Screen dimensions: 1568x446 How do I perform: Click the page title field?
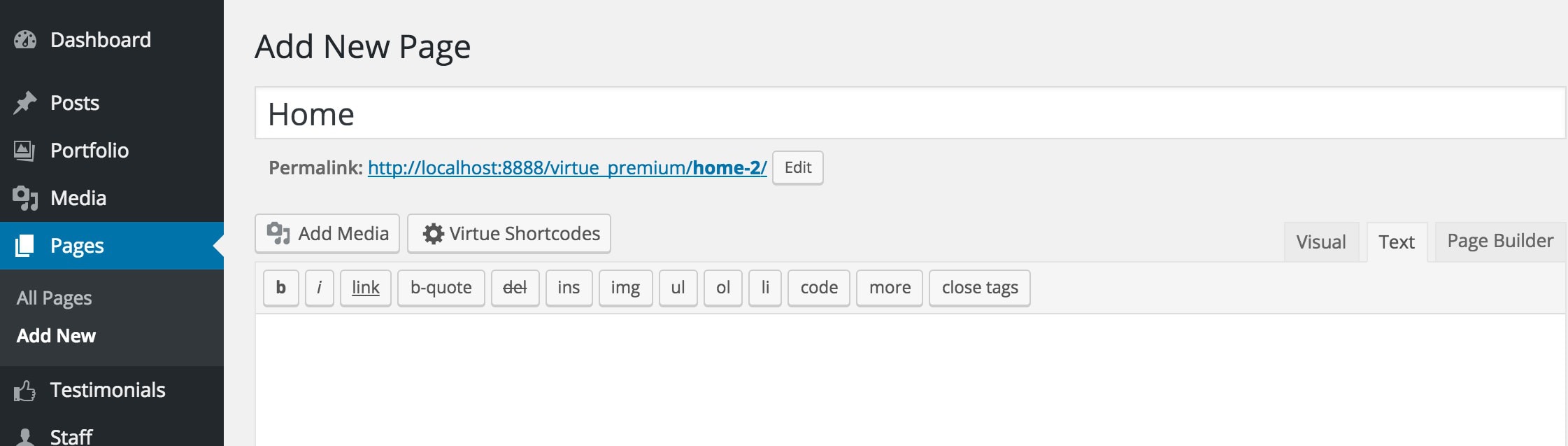pos(909,113)
